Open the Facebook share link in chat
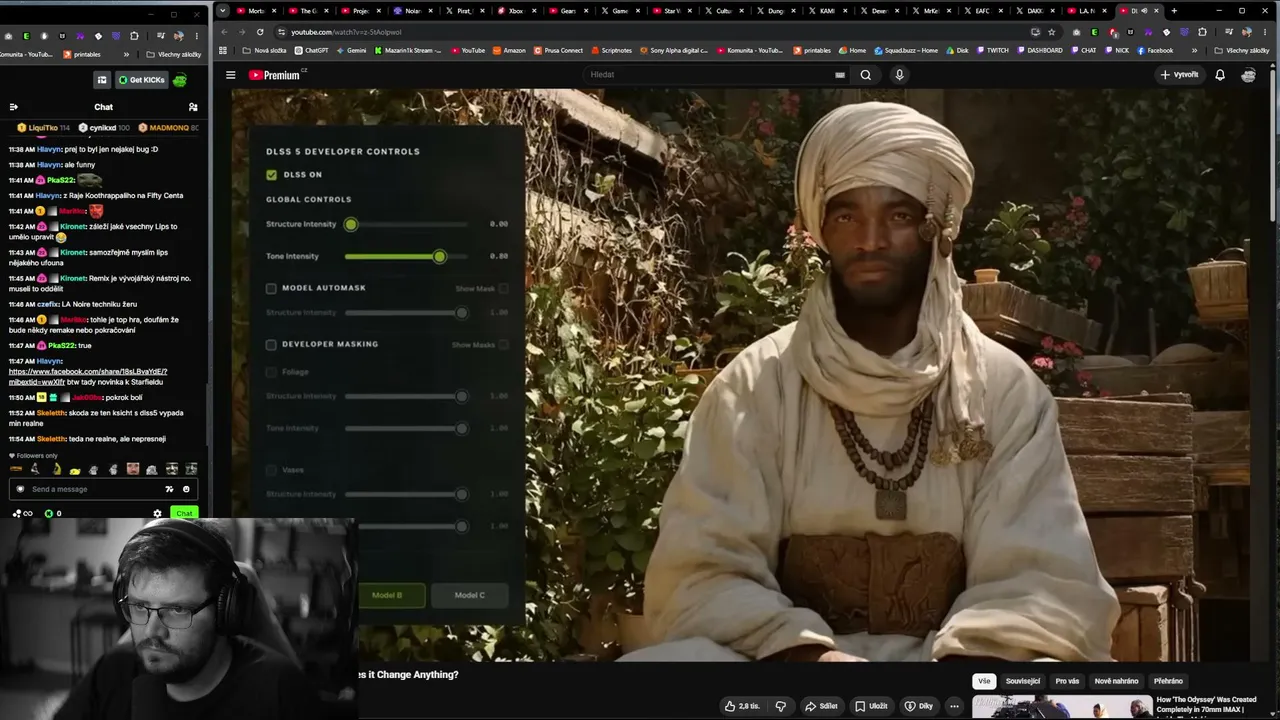 click(x=87, y=377)
